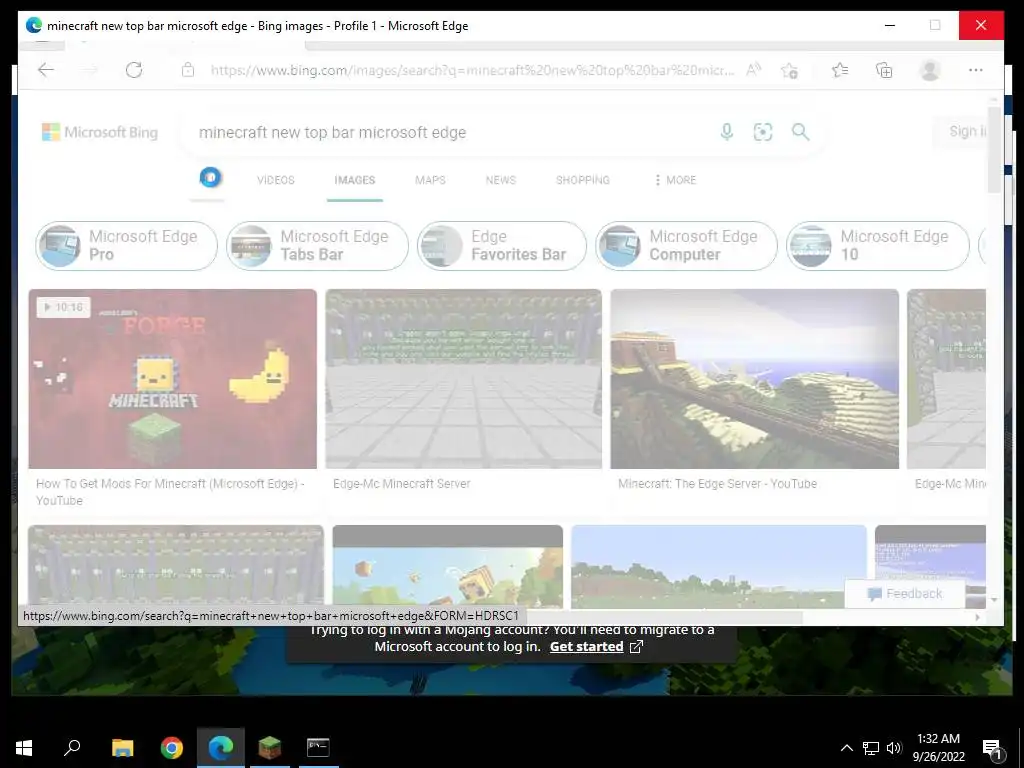Select Microsoft Edge 10 chip
The width and height of the screenshot is (1024, 768).
(878, 246)
